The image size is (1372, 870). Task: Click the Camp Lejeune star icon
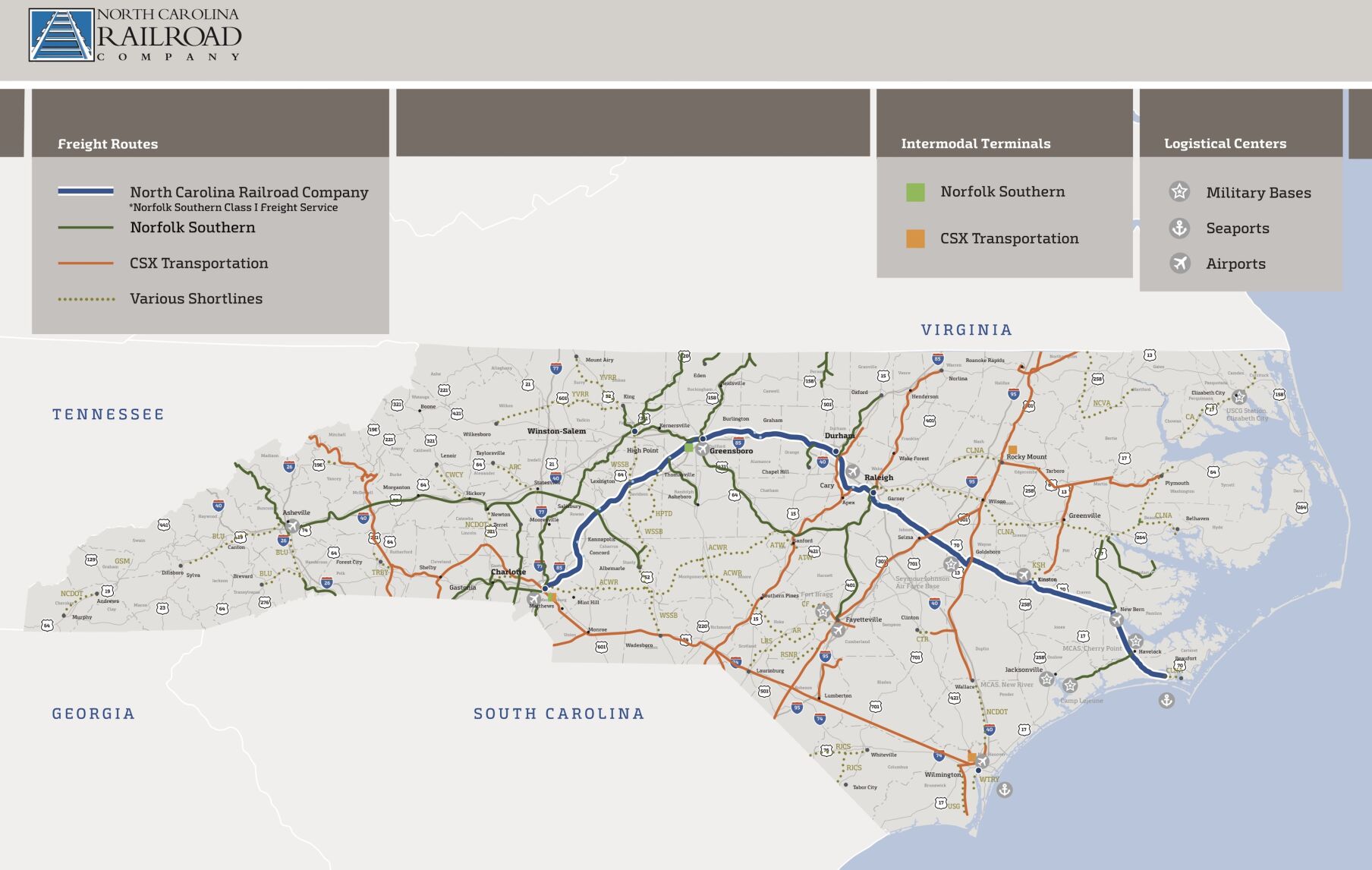(1069, 686)
